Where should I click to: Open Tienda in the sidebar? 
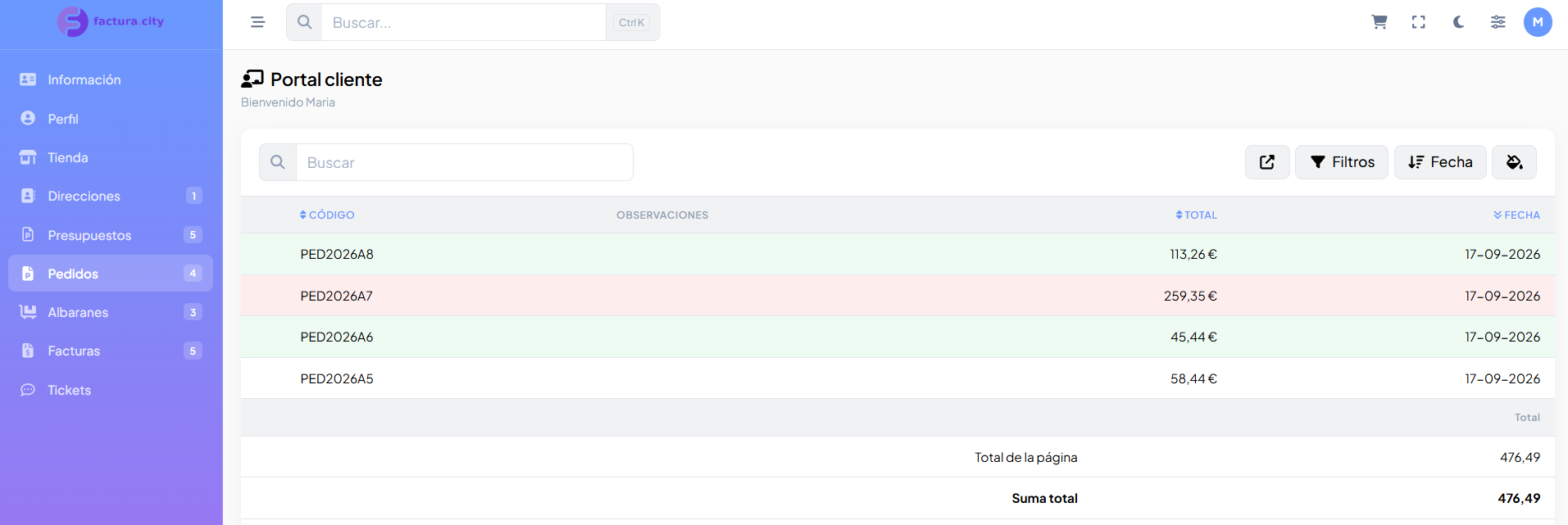click(111, 157)
